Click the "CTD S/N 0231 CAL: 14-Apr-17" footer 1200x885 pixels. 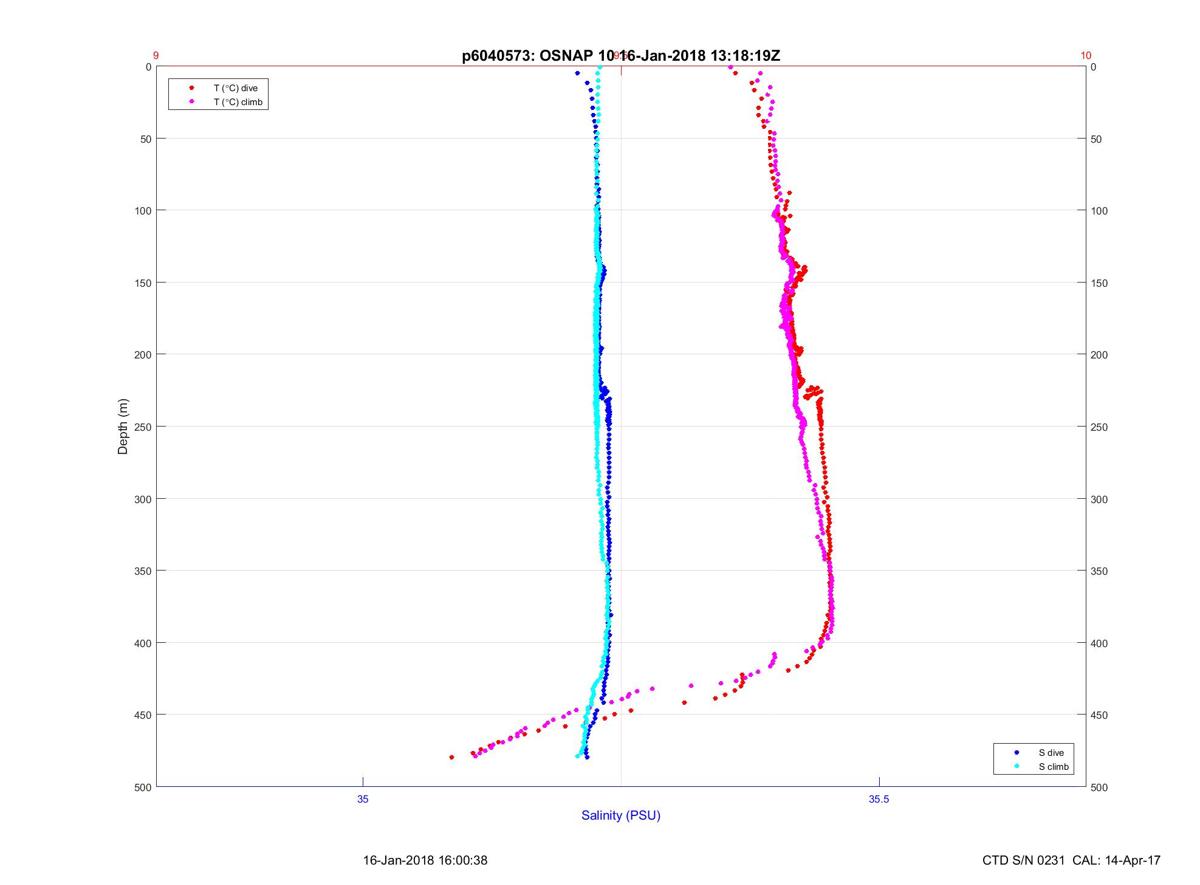(1072, 860)
